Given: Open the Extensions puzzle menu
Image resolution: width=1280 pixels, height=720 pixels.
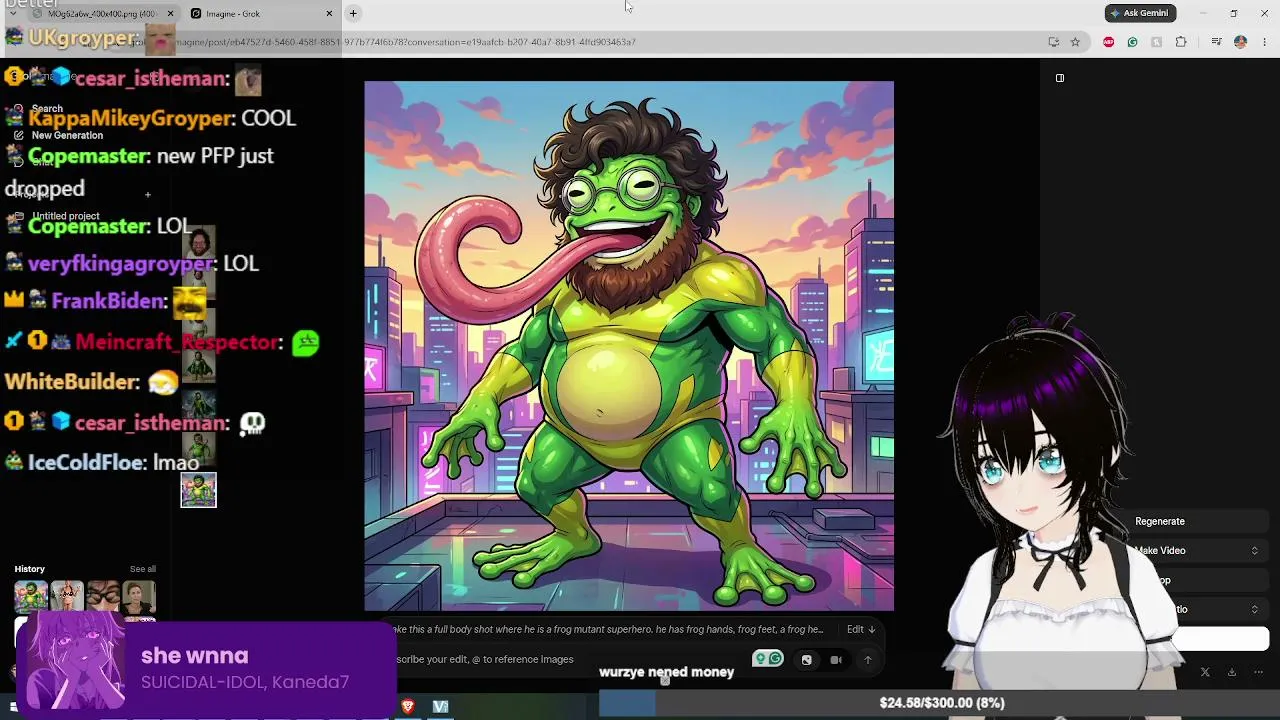Looking at the screenshot, I should 1181,42.
